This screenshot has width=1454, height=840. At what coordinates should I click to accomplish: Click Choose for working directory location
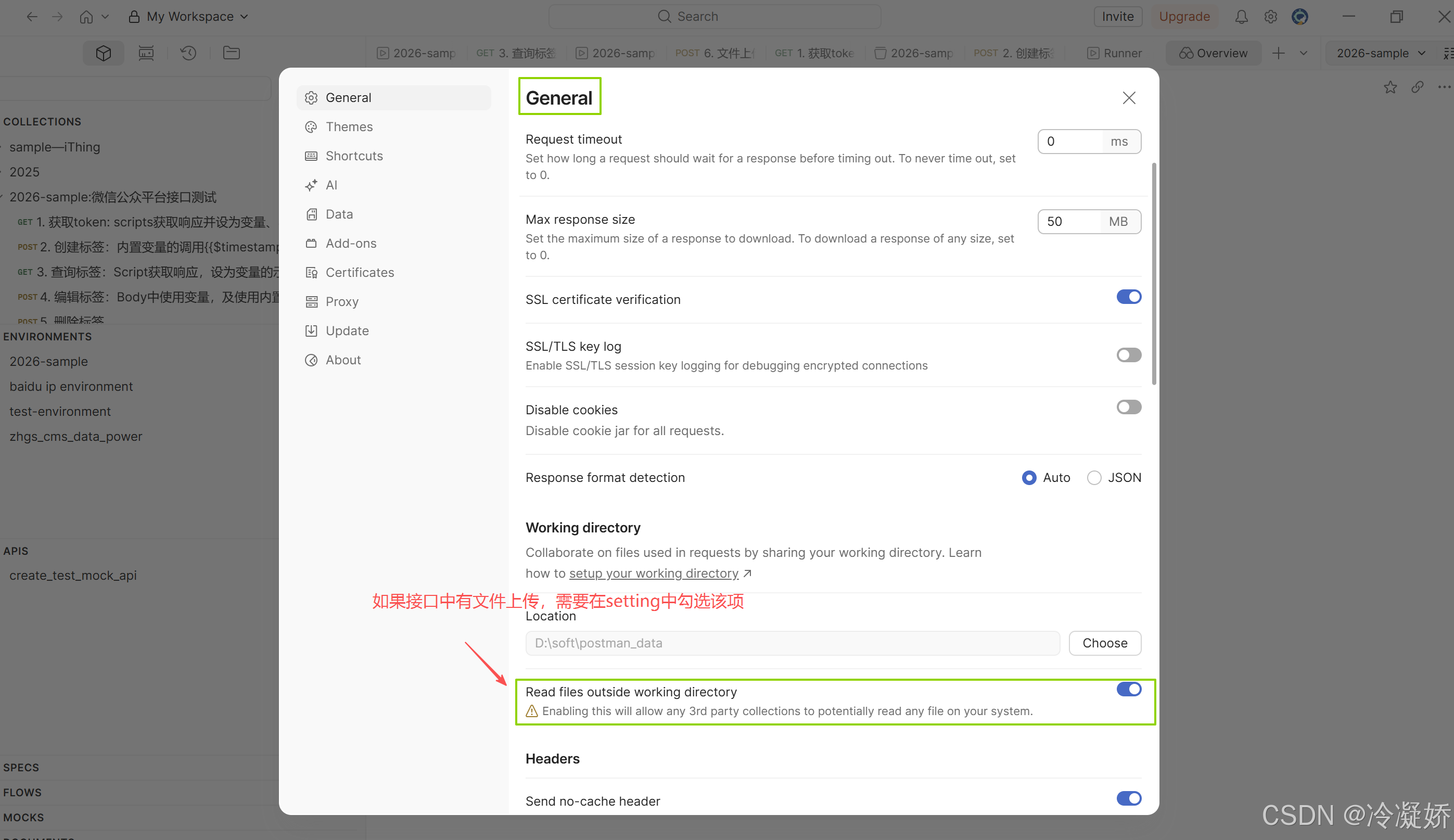(1104, 643)
